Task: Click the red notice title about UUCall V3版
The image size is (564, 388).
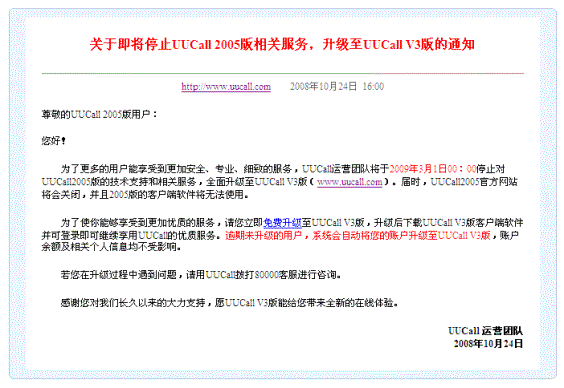Action: [x=282, y=45]
